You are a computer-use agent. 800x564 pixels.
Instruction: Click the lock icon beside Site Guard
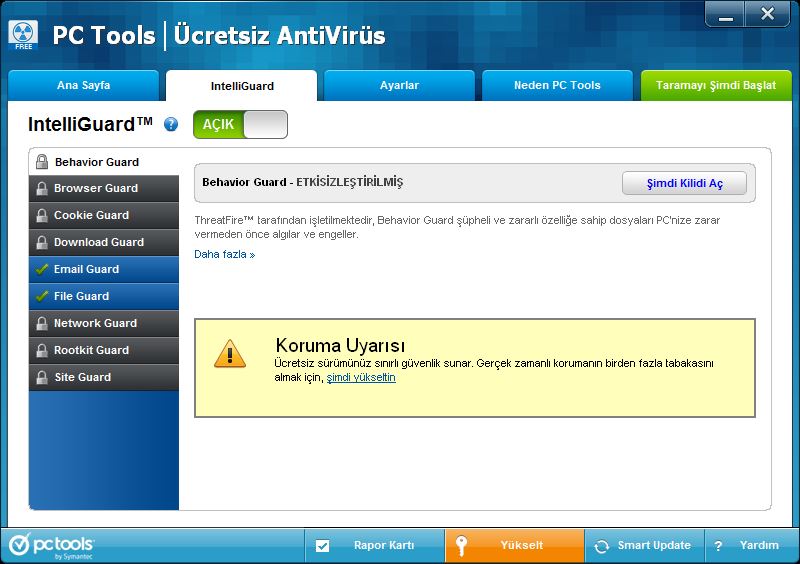pos(42,377)
